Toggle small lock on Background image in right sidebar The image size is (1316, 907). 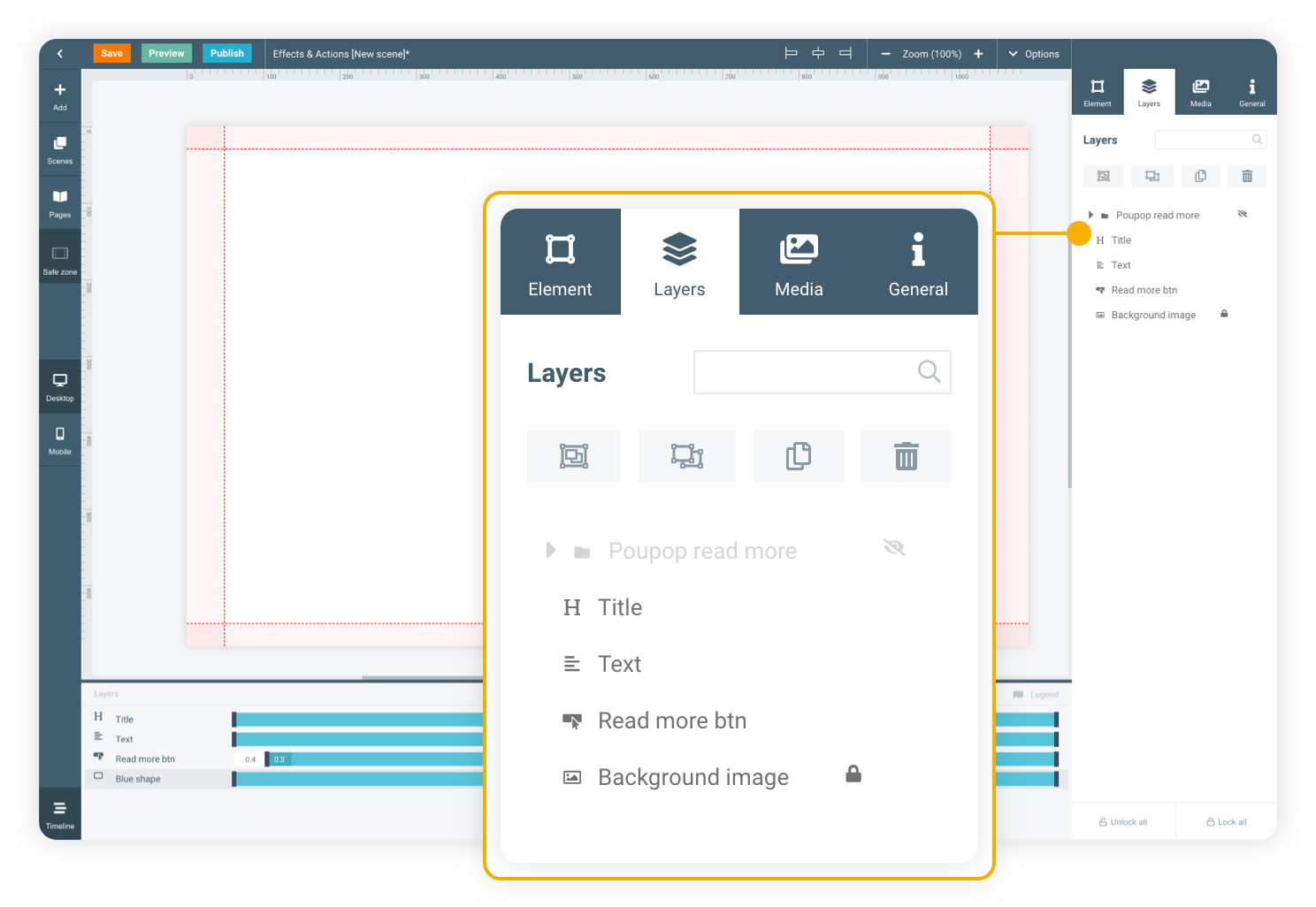pos(1224,314)
